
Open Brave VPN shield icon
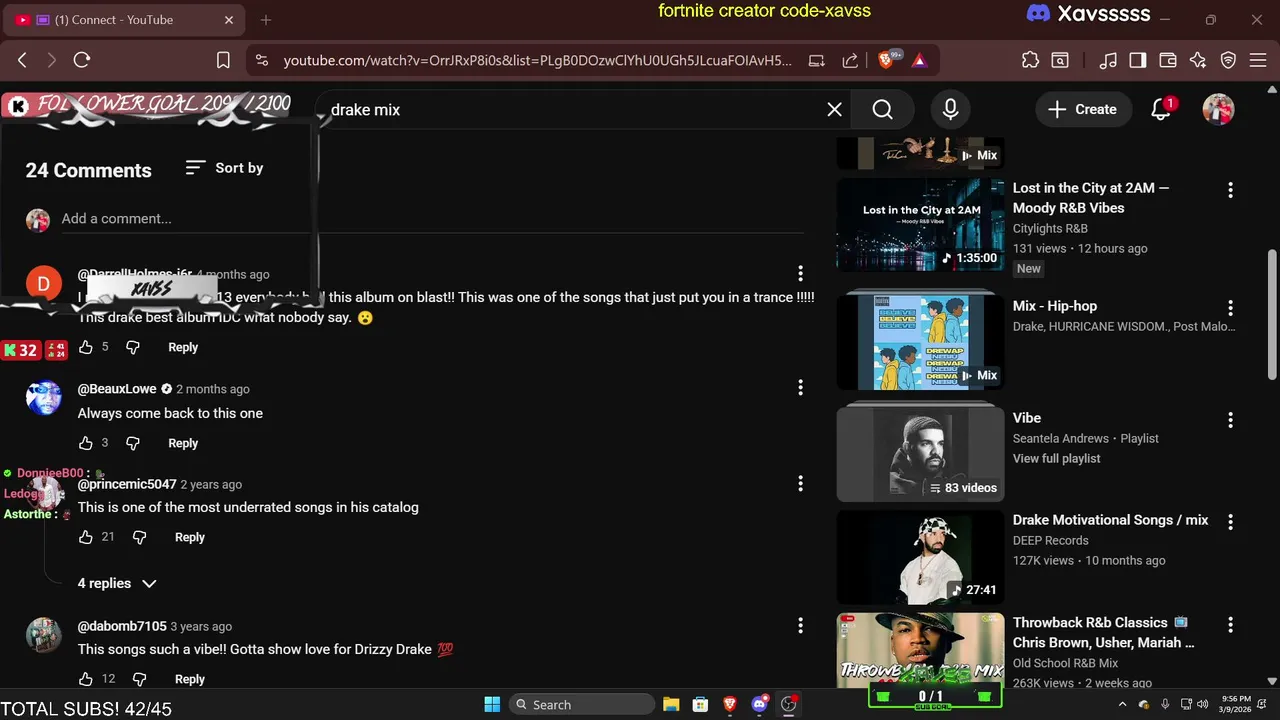coord(1228,60)
